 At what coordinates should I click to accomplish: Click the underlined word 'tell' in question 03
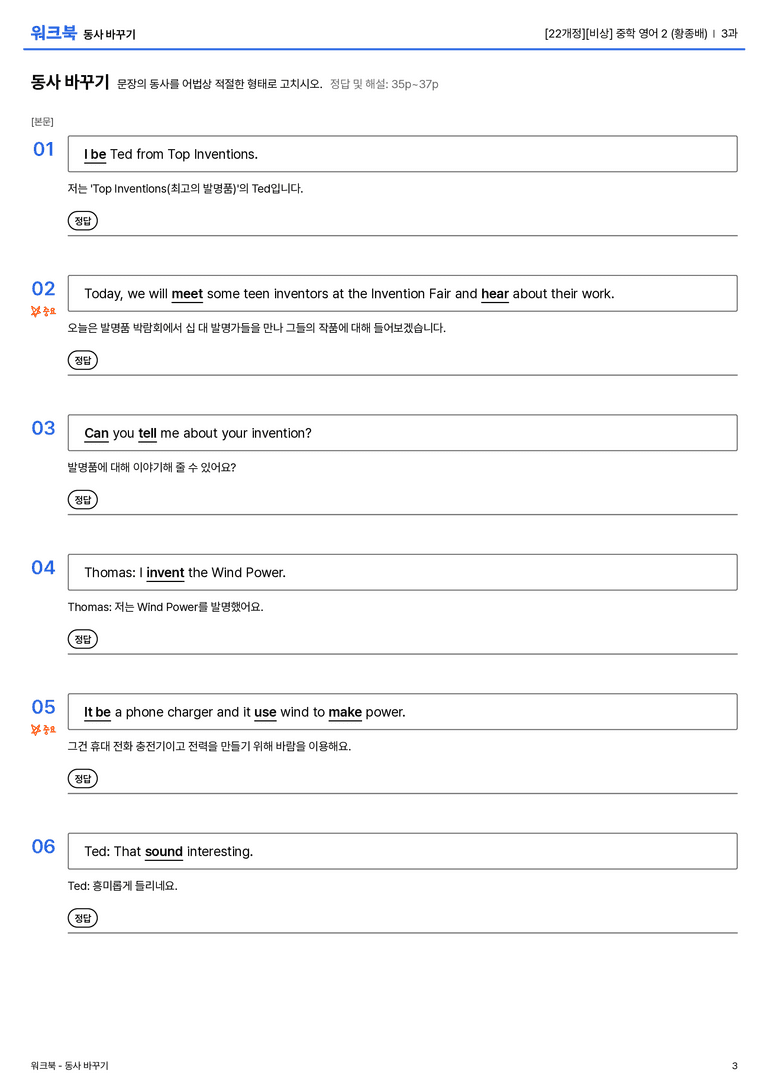coord(148,433)
